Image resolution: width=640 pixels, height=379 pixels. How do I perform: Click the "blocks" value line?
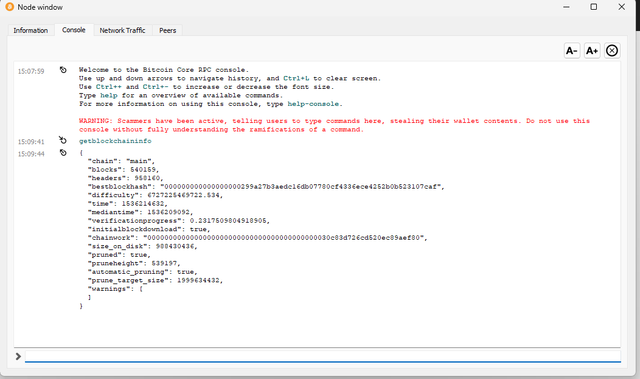[123, 169]
